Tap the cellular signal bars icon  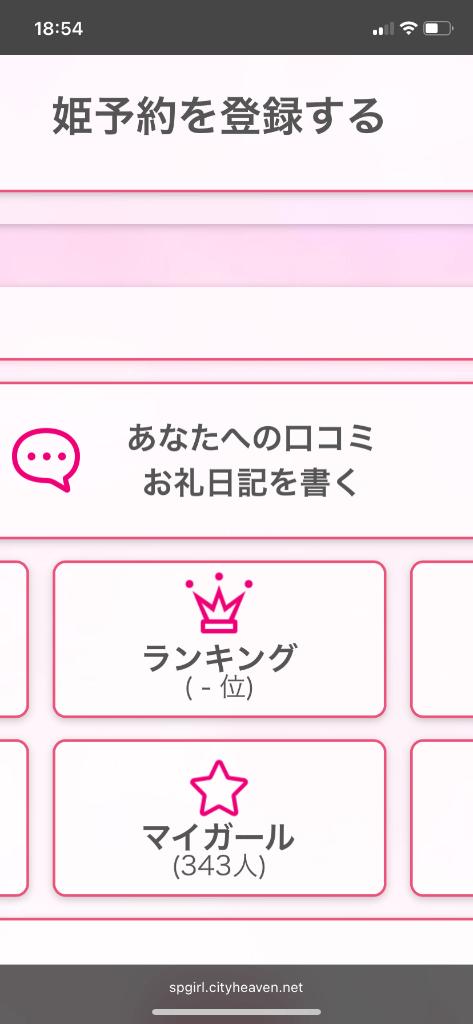(x=383, y=29)
